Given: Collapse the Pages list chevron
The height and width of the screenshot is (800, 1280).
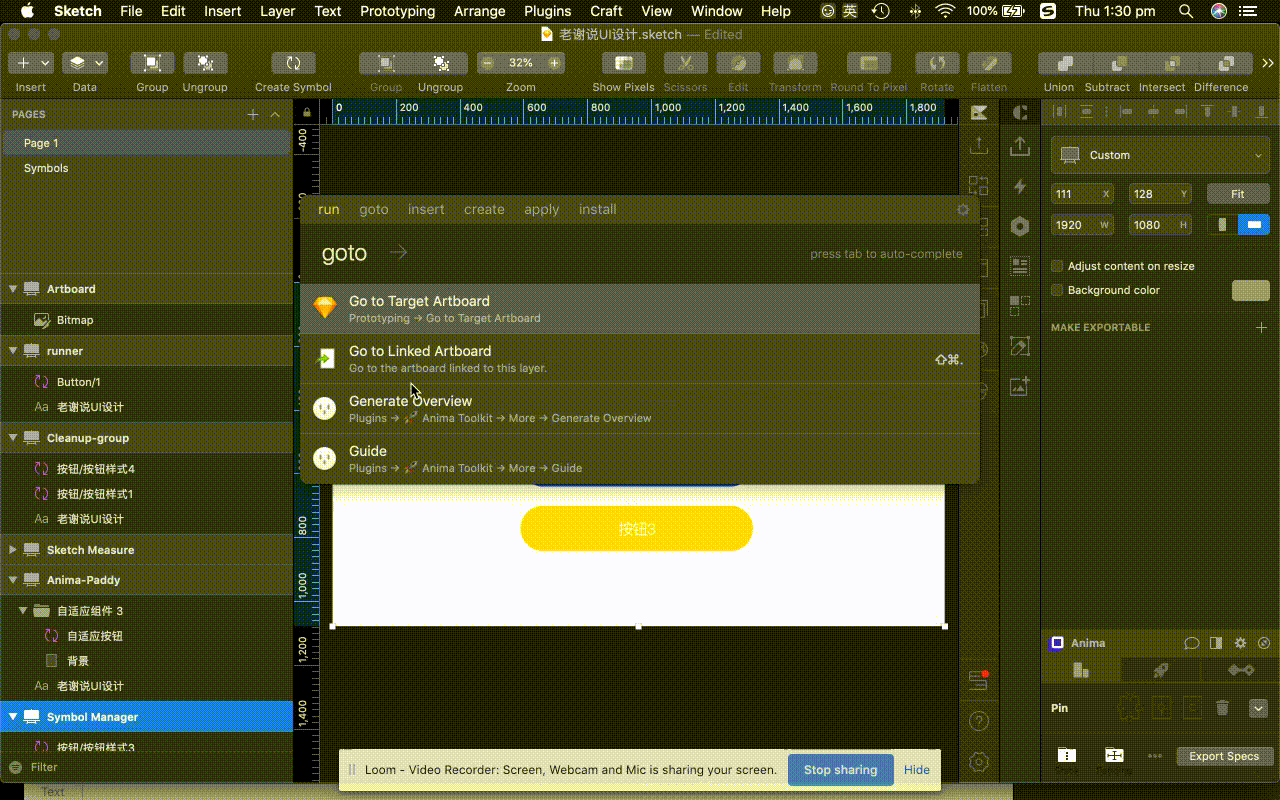Looking at the screenshot, I should [x=275, y=114].
